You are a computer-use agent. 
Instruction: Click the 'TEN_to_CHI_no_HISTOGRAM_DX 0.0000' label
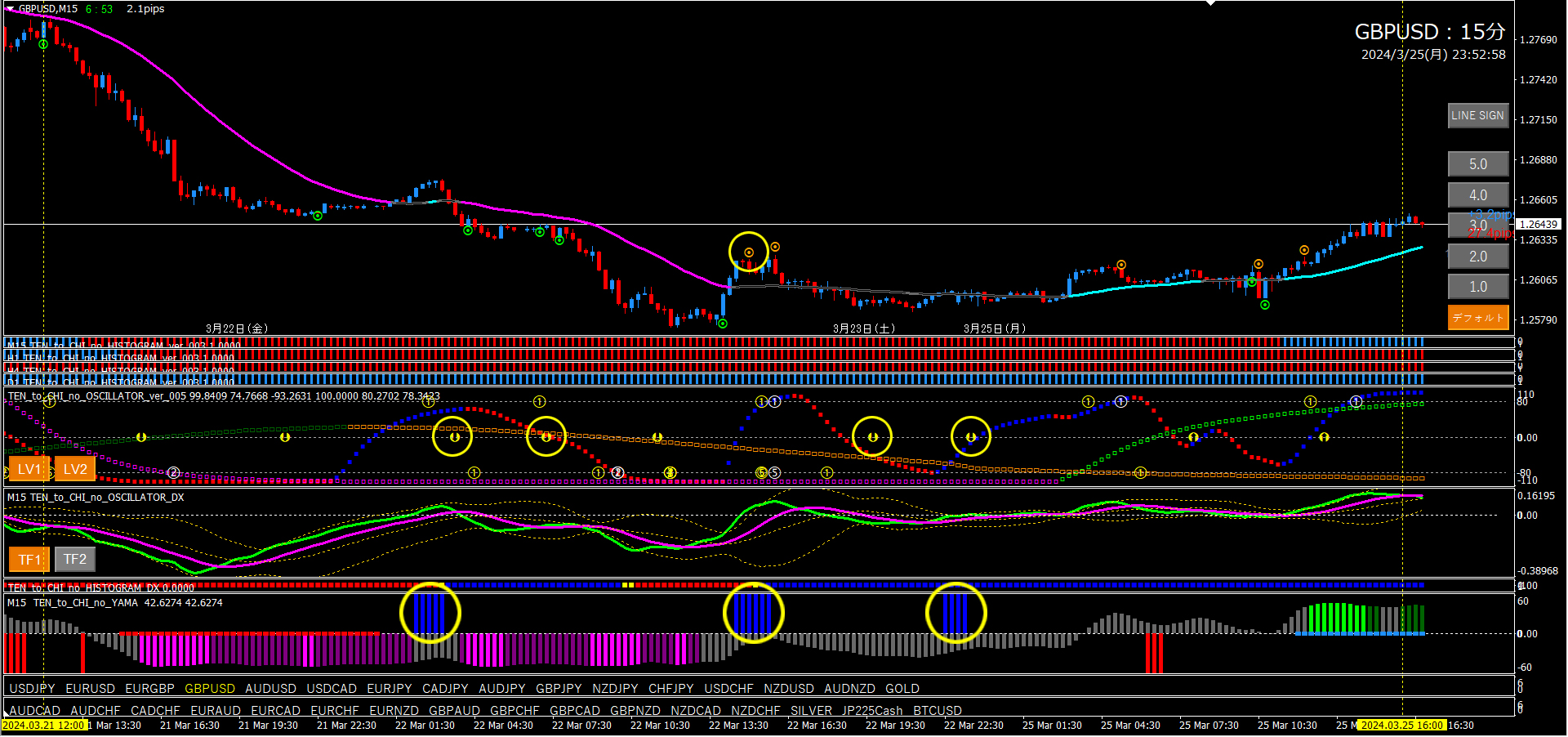pos(100,588)
